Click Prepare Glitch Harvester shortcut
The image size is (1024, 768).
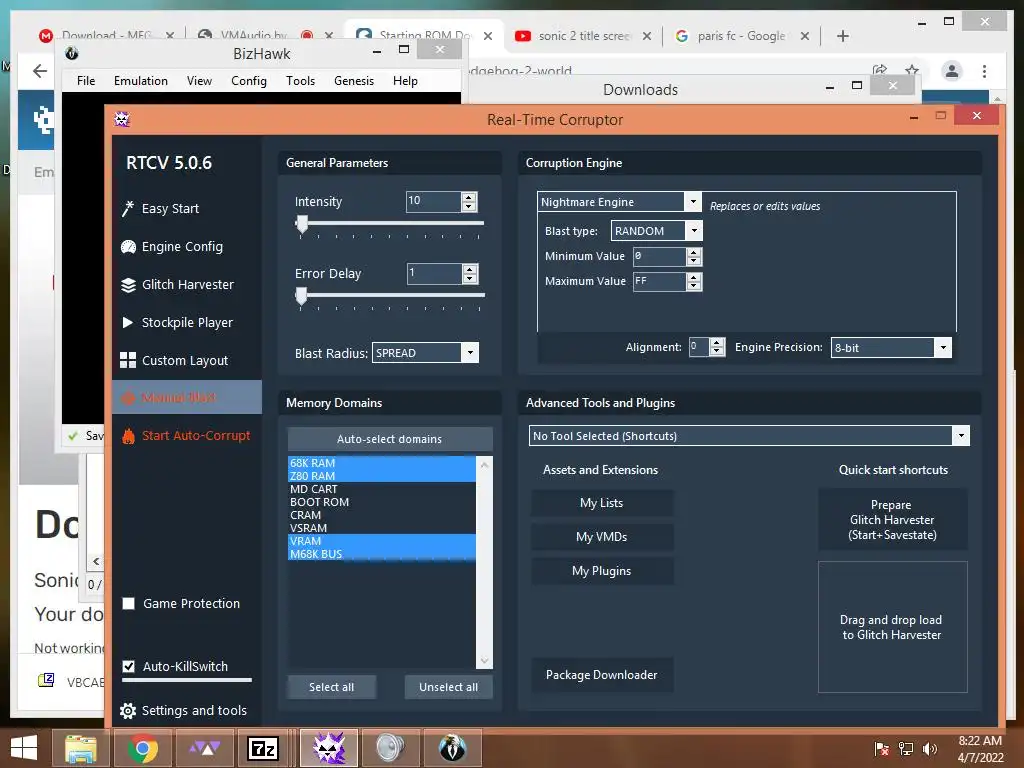pos(892,520)
